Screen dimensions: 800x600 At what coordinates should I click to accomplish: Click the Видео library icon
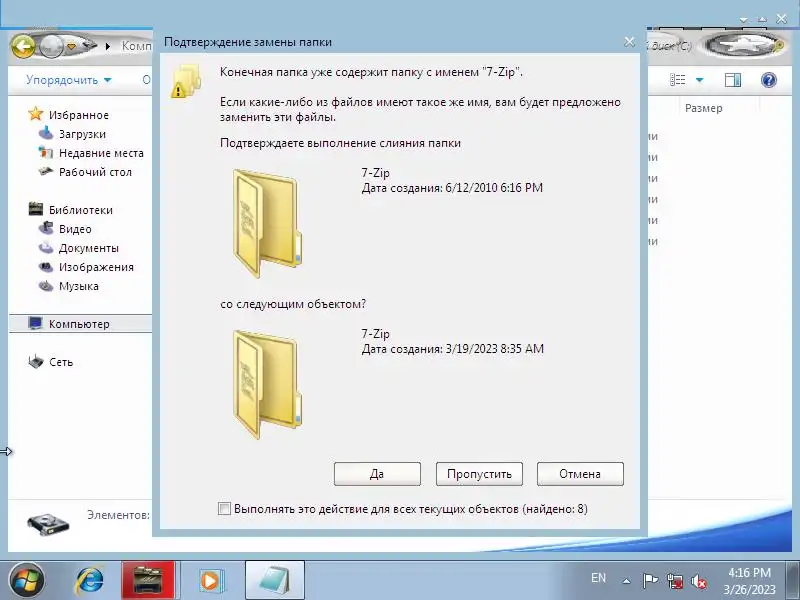pos(46,228)
